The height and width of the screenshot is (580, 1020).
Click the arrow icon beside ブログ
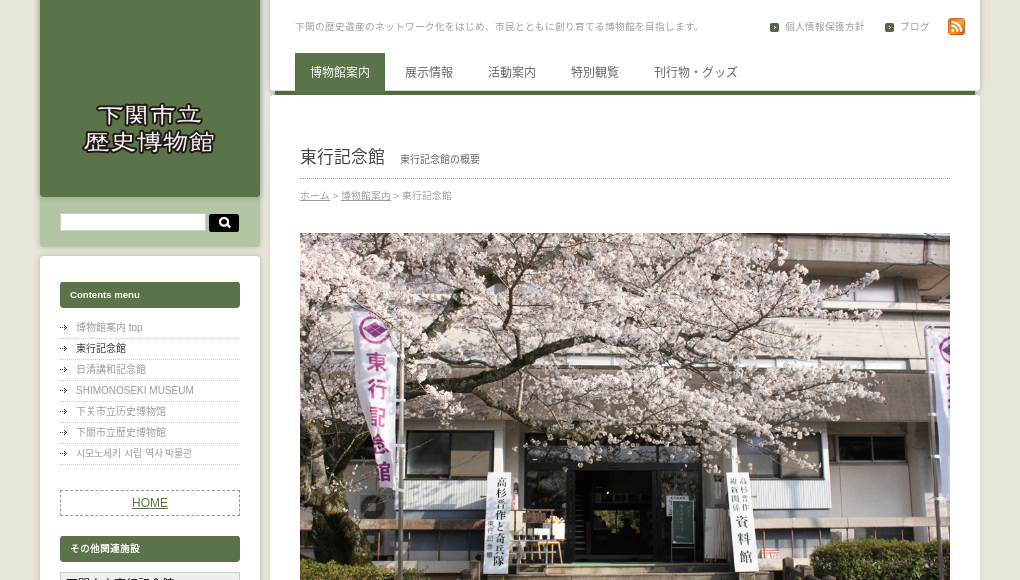pos(889,27)
